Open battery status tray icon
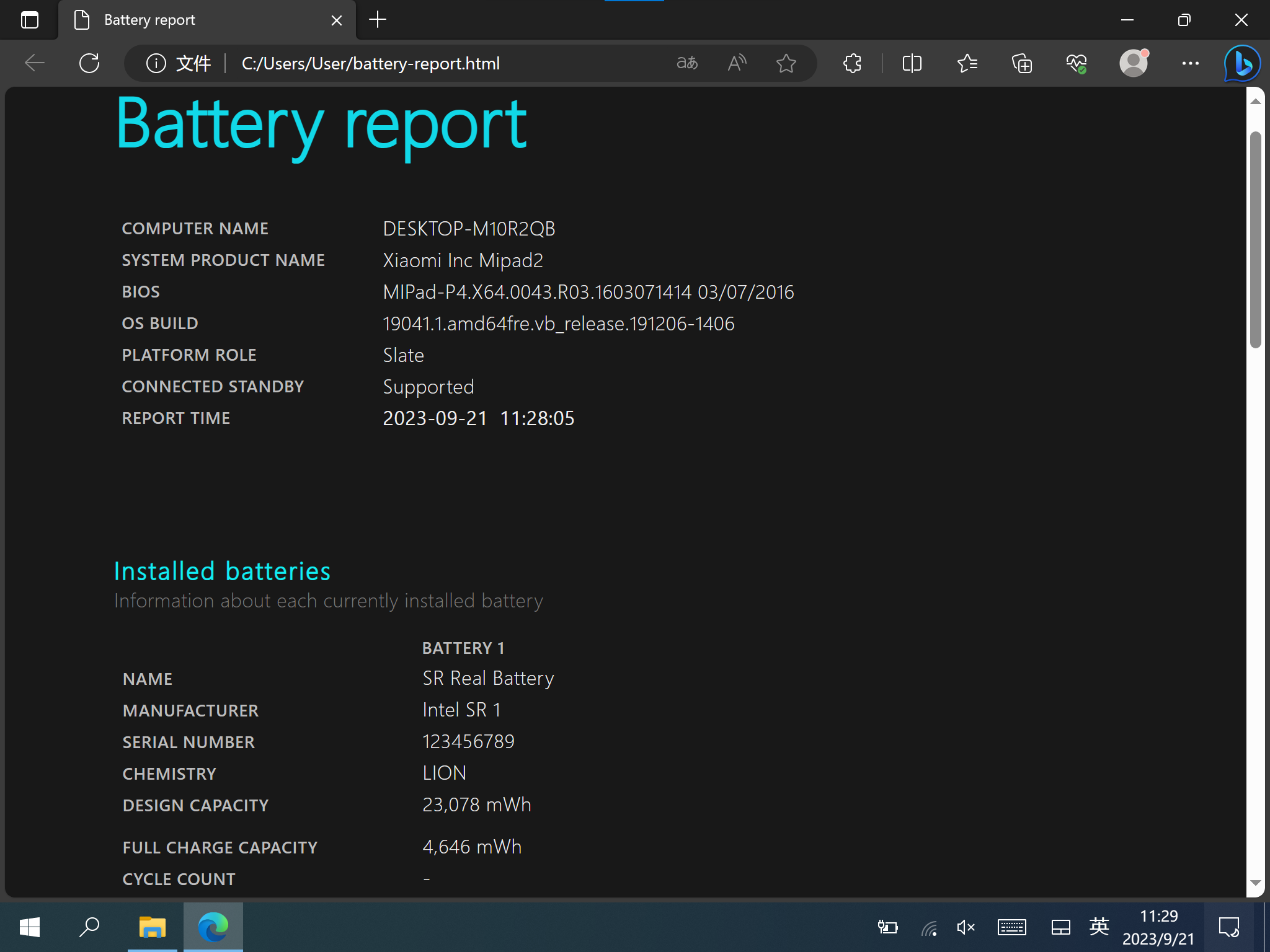Image resolution: width=1270 pixels, height=952 pixels. tap(887, 927)
